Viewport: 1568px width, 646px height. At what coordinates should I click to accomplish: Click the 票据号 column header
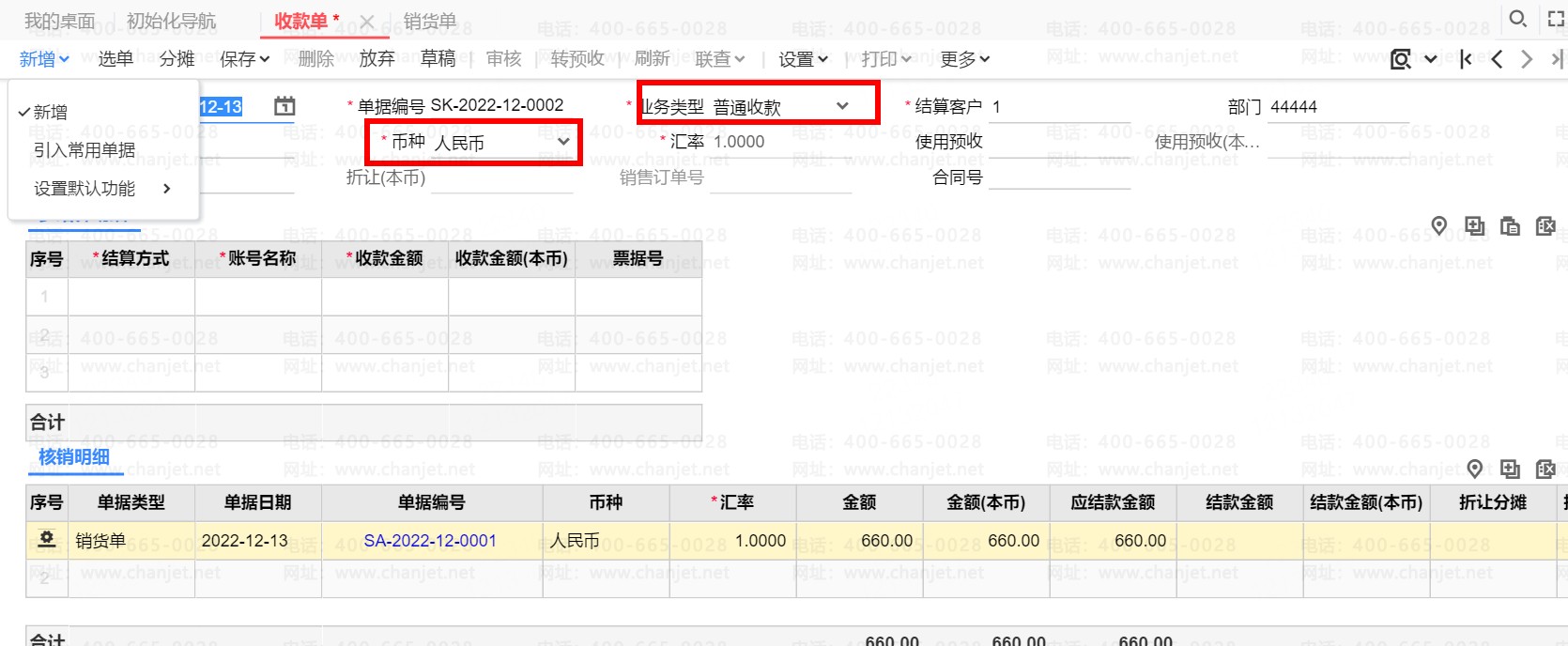638,258
